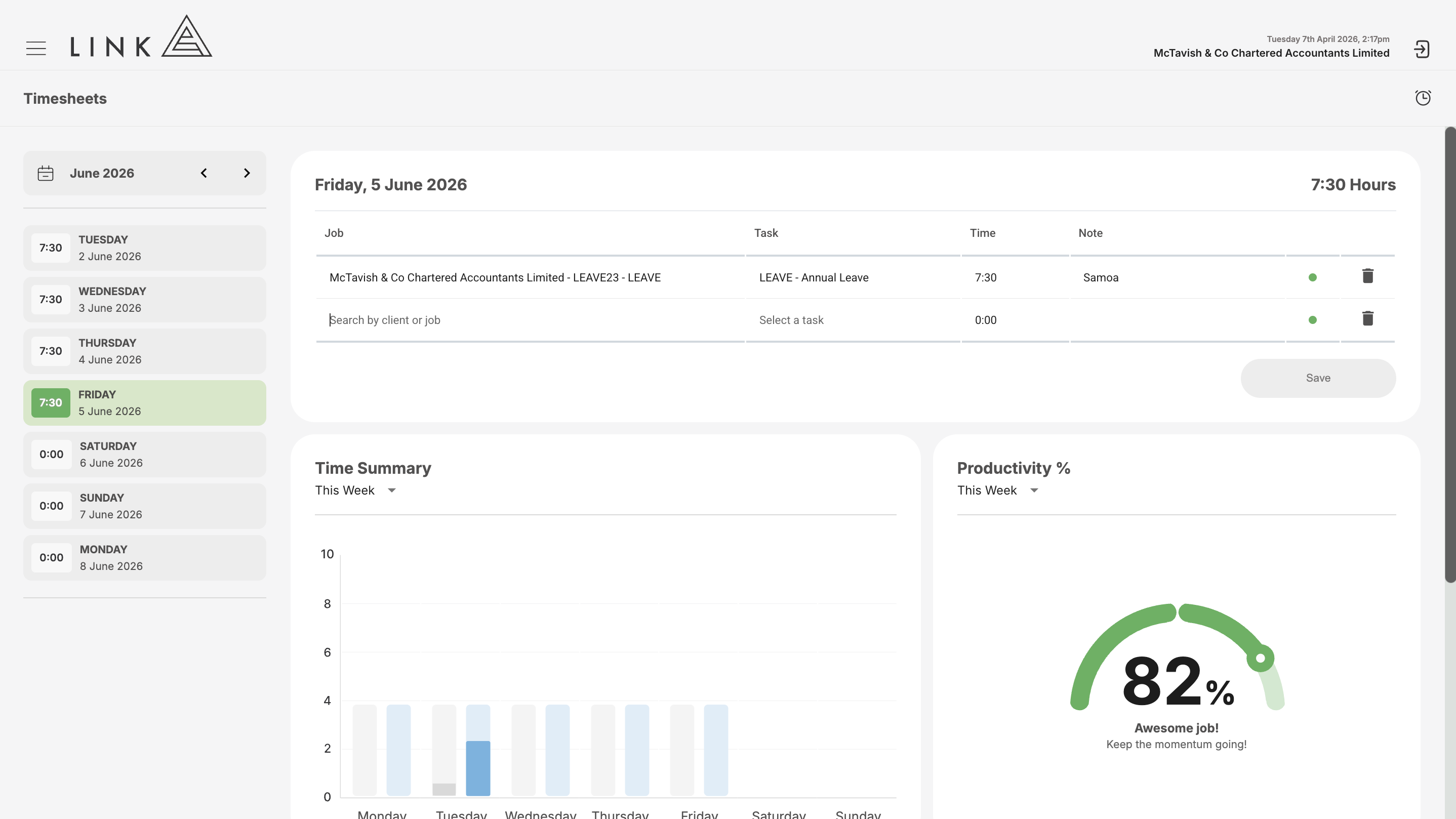The image size is (1456, 819).
Task: Open the hamburger navigation menu
Action: point(36,48)
